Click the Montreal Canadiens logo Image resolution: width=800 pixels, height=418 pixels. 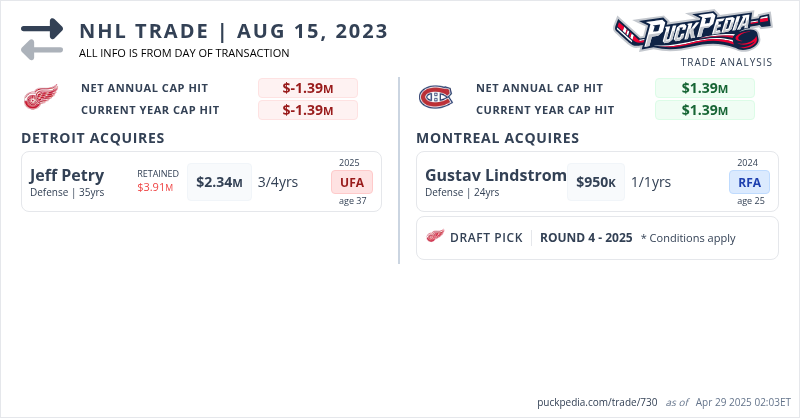click(435, 98)
